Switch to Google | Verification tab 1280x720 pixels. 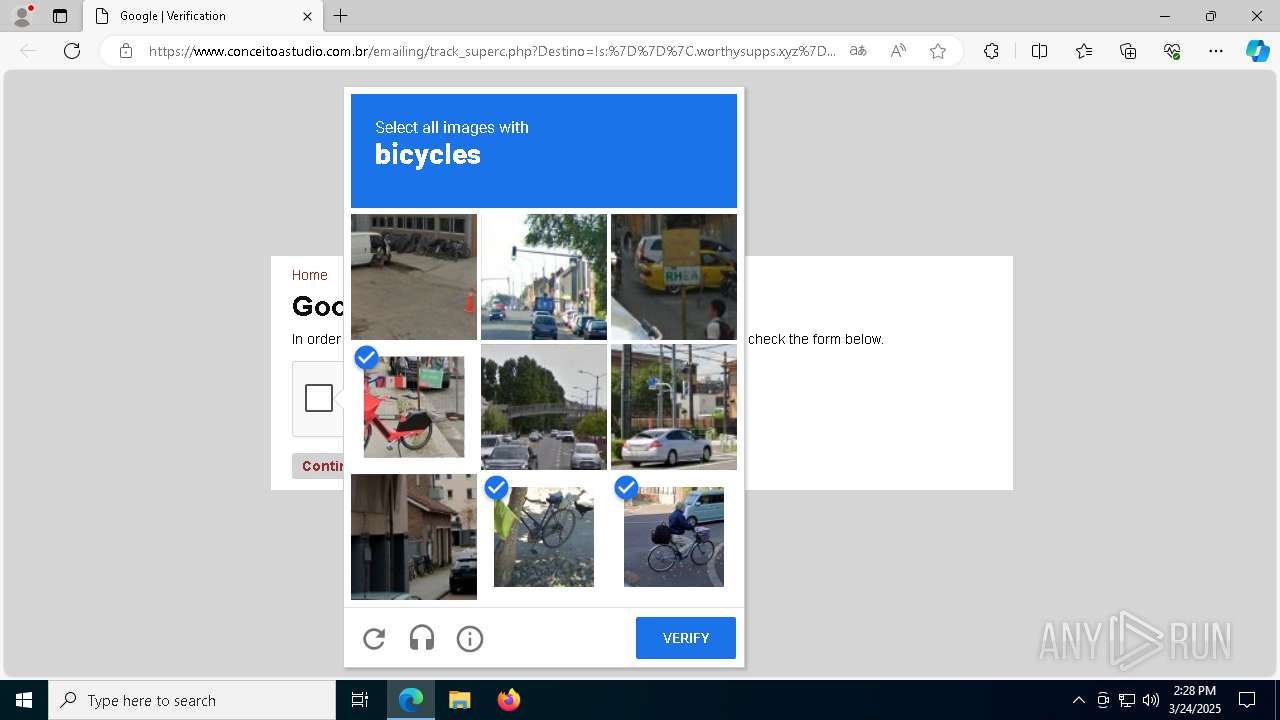click(203, 16)
